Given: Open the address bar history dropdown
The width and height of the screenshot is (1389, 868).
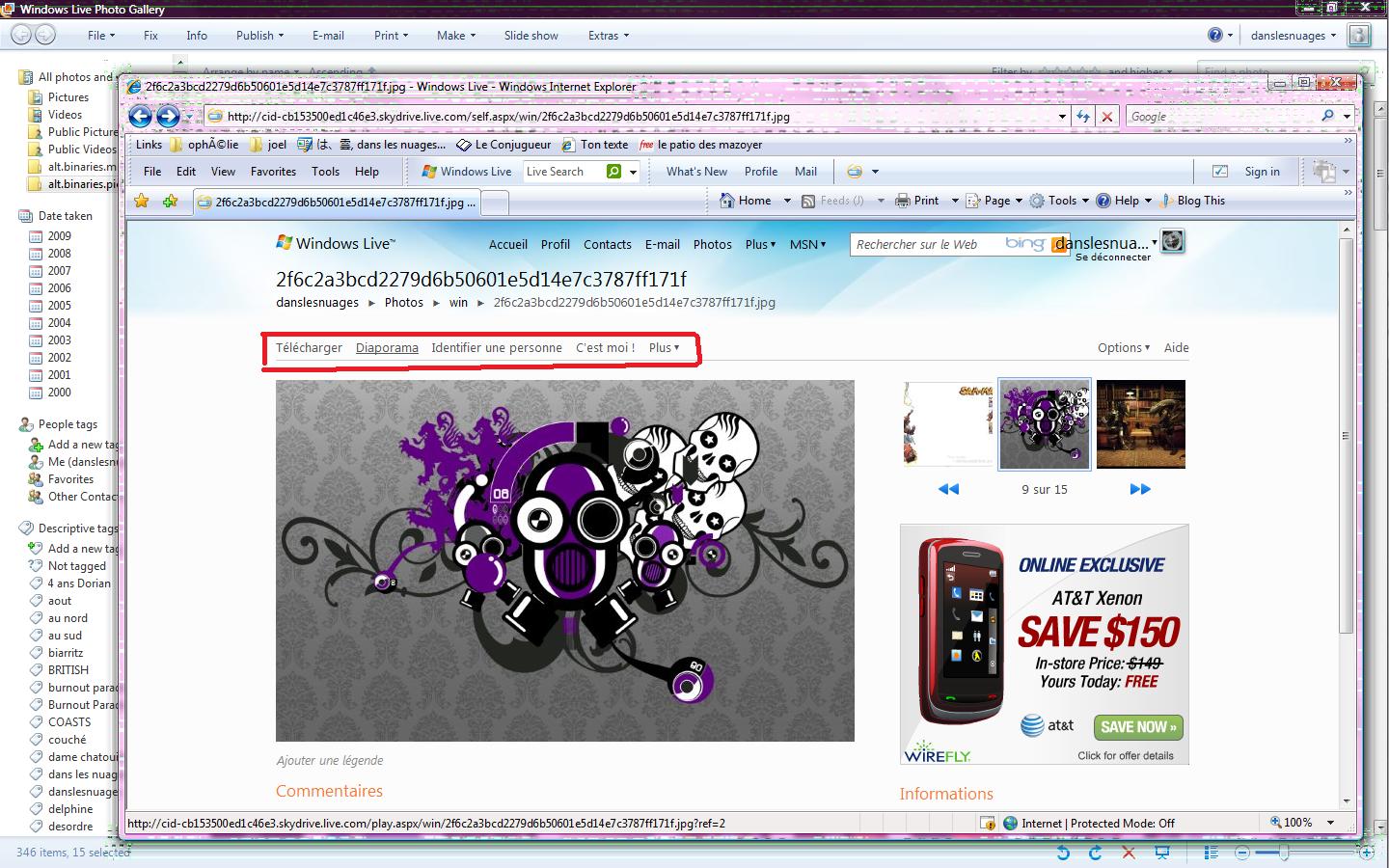Looking at the screenshot, I should point(1062,117).
